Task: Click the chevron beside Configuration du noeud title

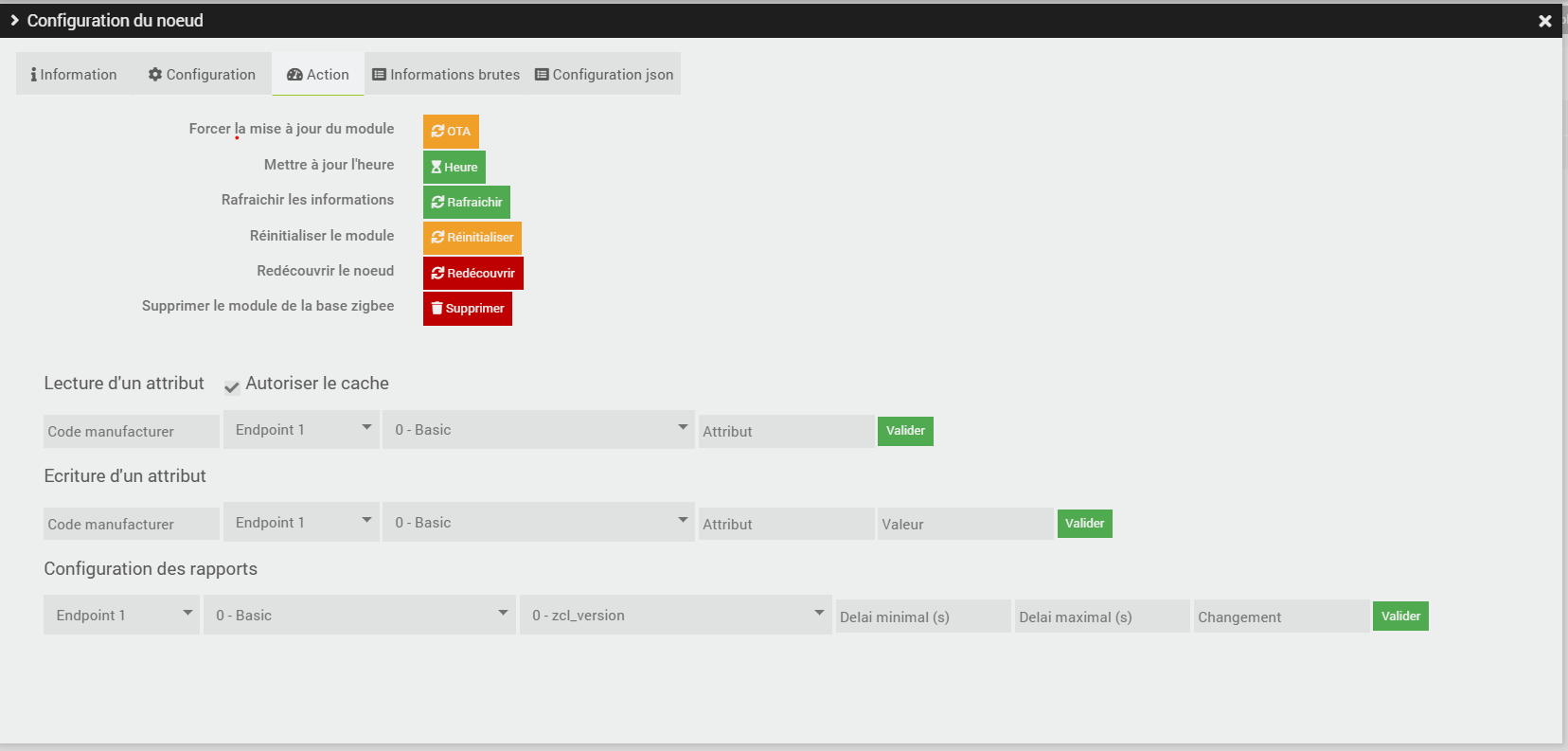Action: (x=14, y=20)
